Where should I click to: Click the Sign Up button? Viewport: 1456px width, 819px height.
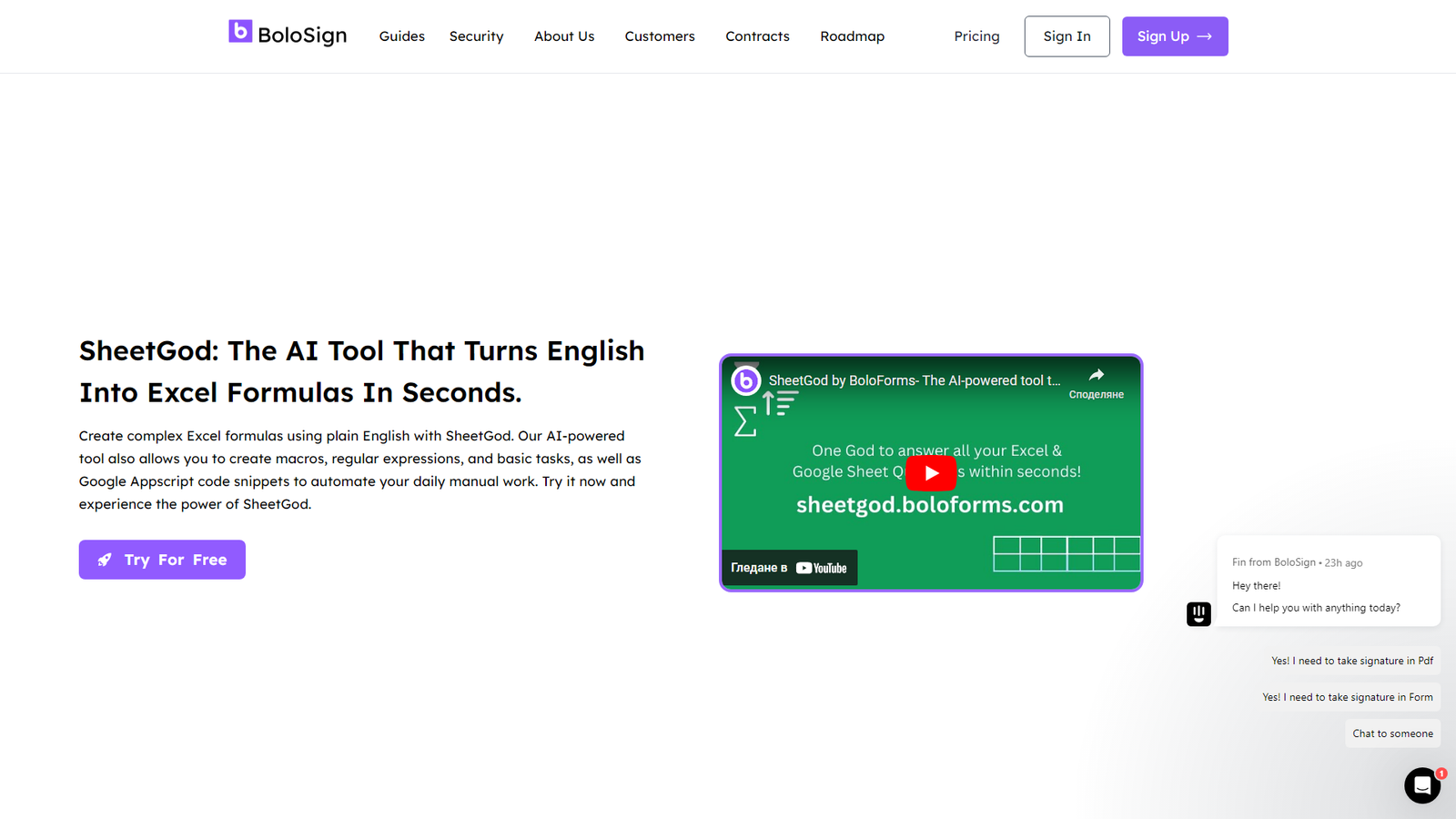1175,36
